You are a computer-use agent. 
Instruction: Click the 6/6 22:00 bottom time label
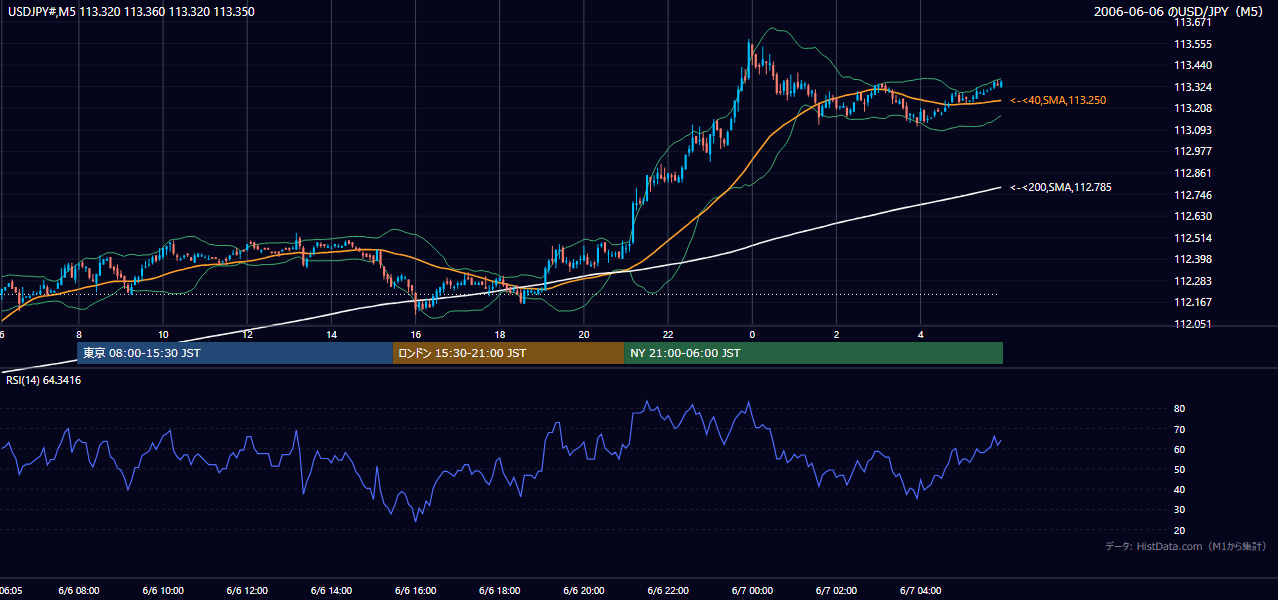(x=667, y=591)
